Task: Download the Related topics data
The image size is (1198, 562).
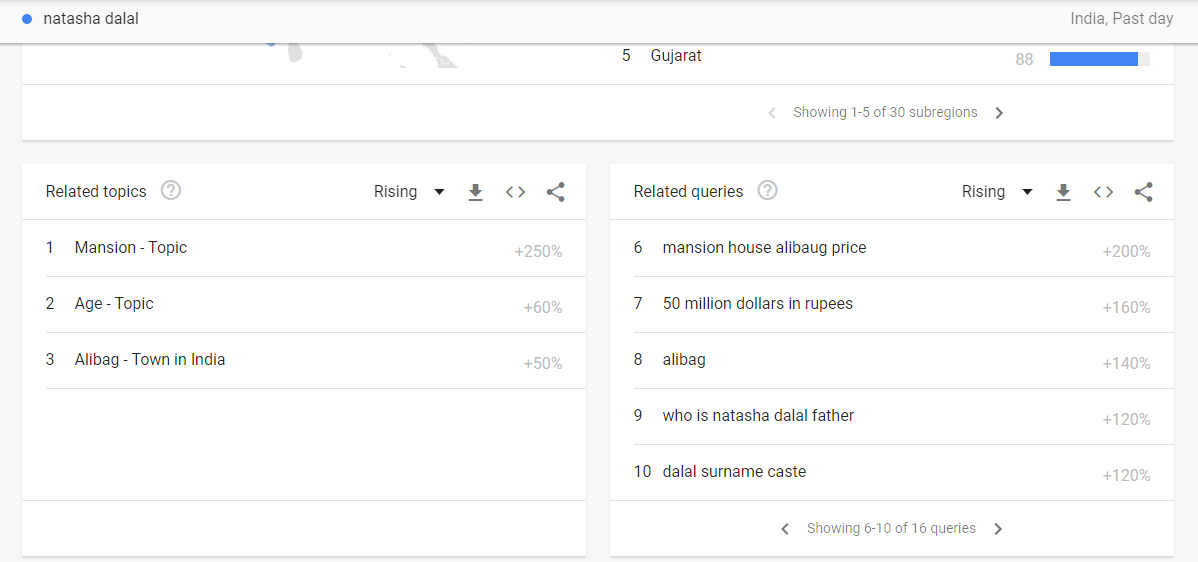Action: (x=476, y=192)
